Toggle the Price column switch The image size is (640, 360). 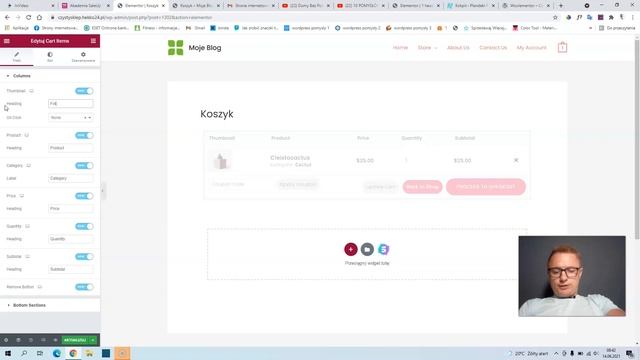(84, 196)
